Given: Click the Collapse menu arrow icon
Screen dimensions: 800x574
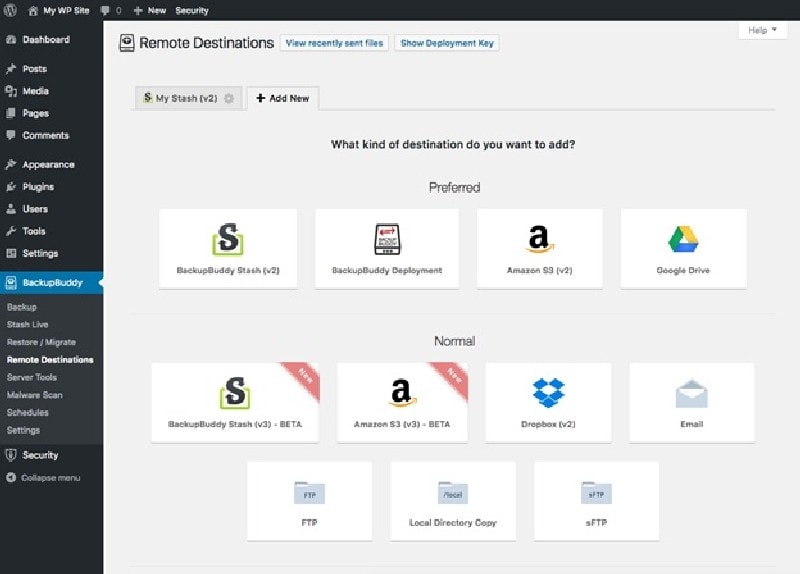Looking at the screenshot, I should coord(11,478).
